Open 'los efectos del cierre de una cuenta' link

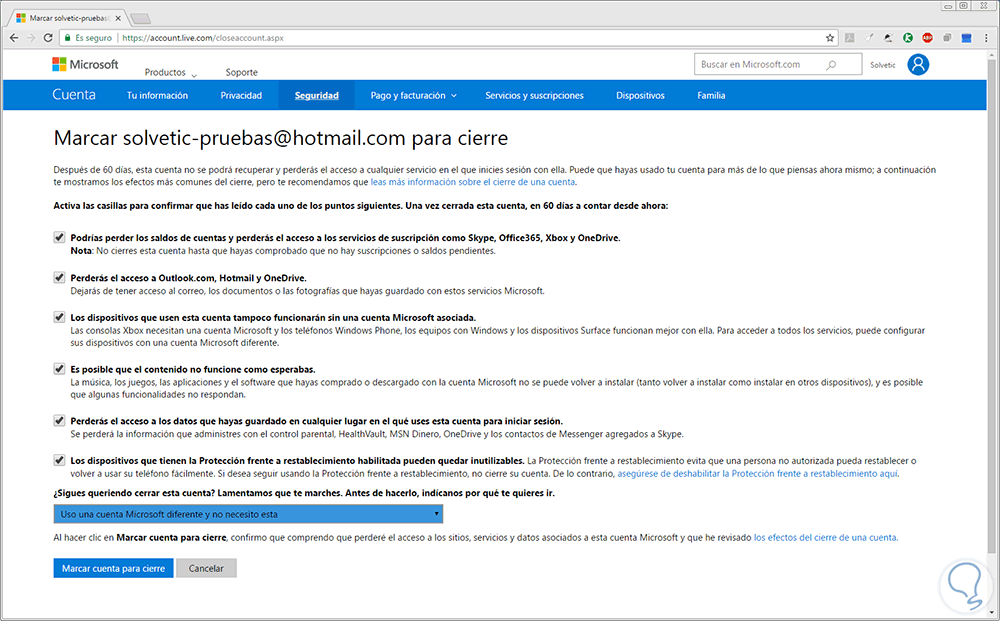(x=825, y=537)
